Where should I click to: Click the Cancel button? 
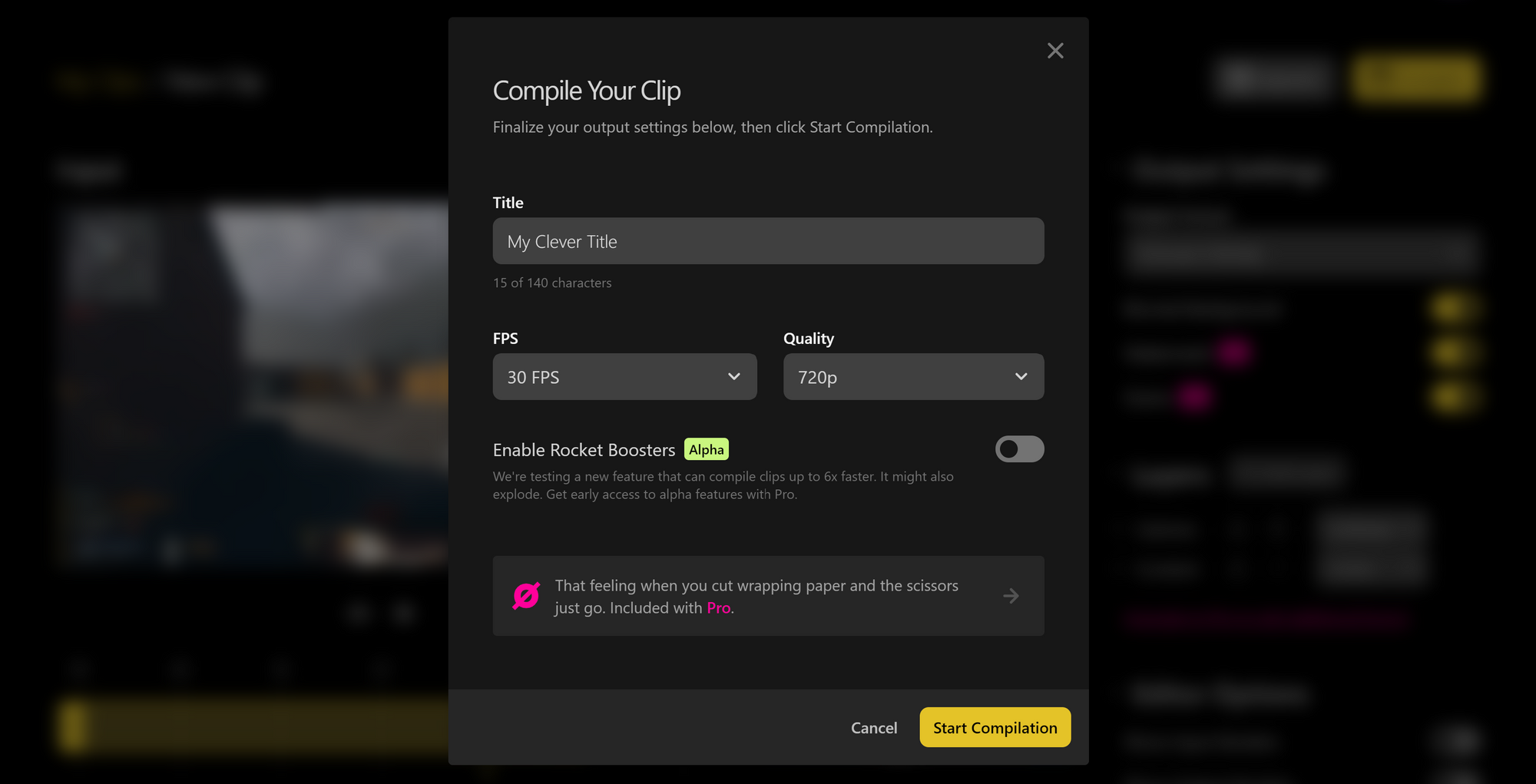pyautogui.click(x=873, y=728)
